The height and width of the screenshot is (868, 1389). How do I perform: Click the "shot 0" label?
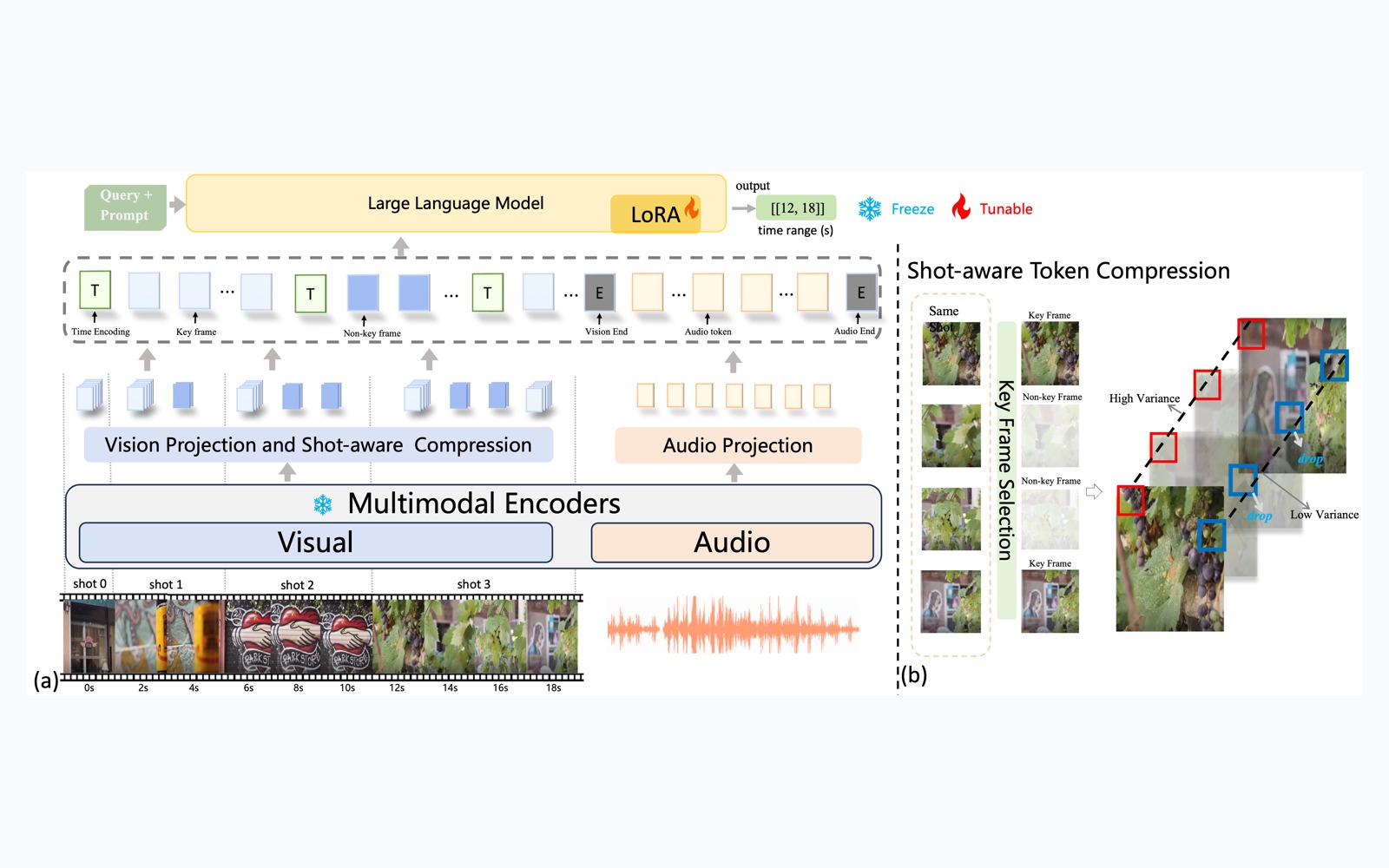click(90, 583)
